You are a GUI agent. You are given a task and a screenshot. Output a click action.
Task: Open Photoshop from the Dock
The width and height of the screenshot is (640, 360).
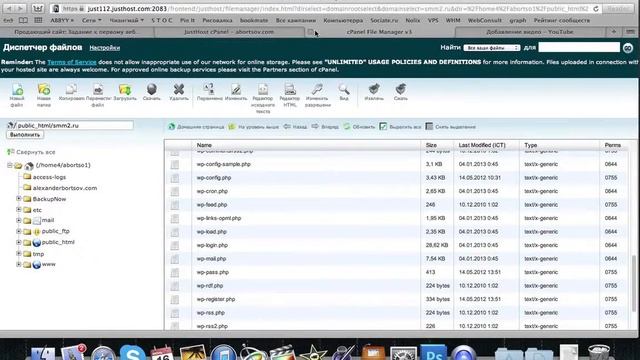(433, 353)
